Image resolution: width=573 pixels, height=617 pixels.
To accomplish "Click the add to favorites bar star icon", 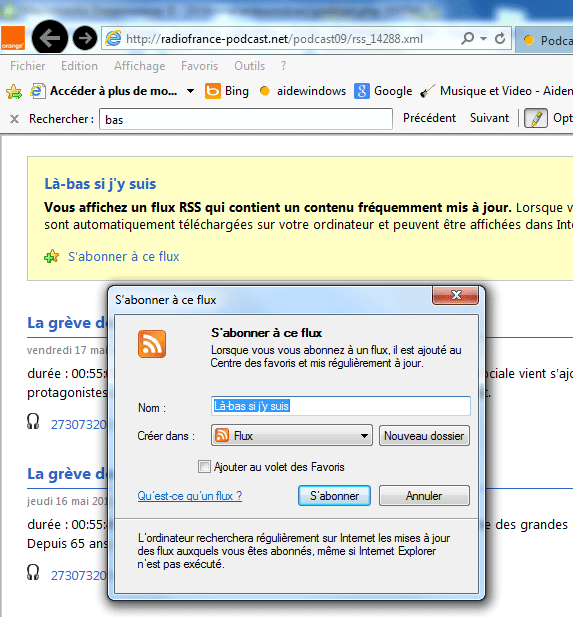I will tap(14, 91).
